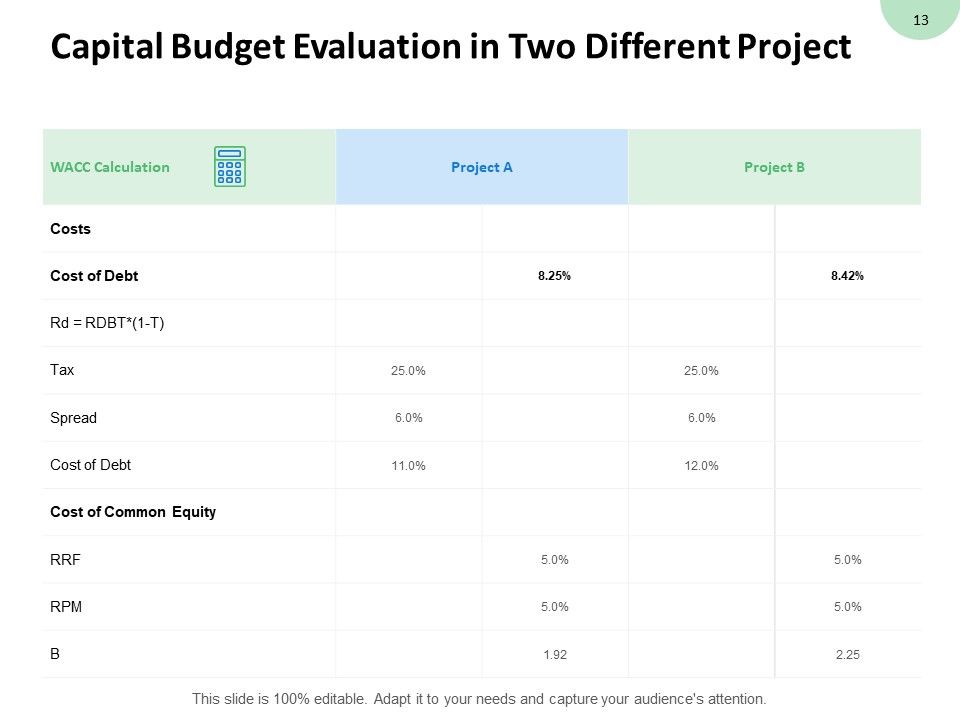This screenshot has height=720, width=960.
Task: Click the beta value 1.92
Action: pos(555,654)
